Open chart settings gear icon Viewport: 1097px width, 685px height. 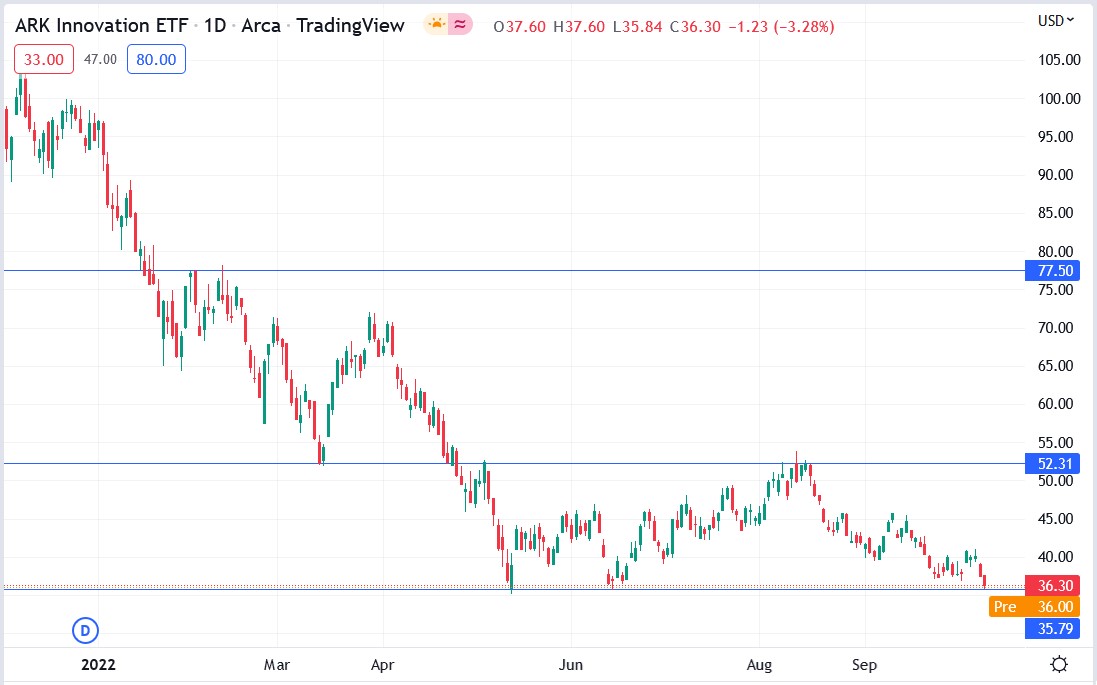(1059, 664)
